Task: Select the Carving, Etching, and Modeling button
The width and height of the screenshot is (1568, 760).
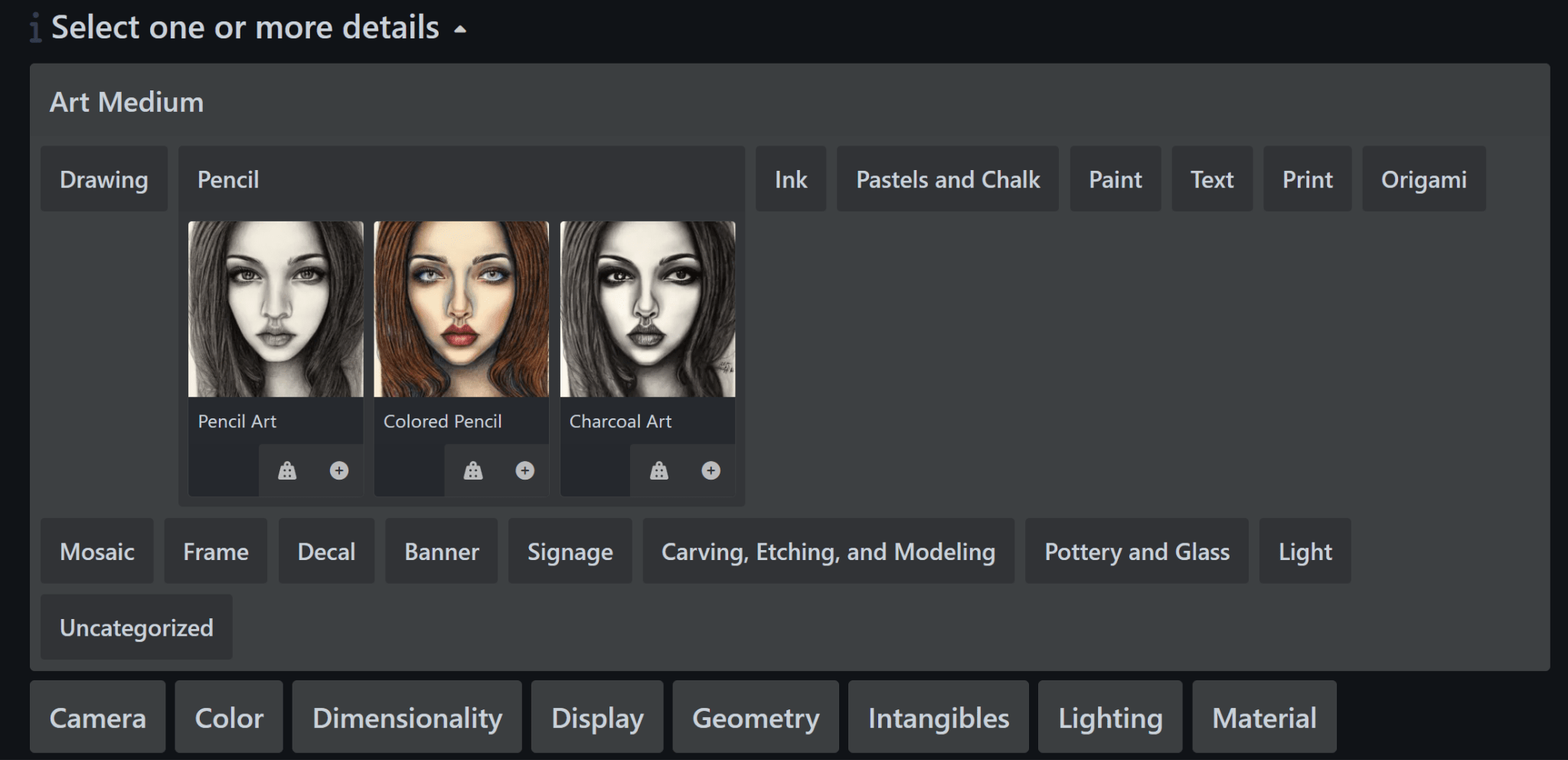Action: (828, 552)
